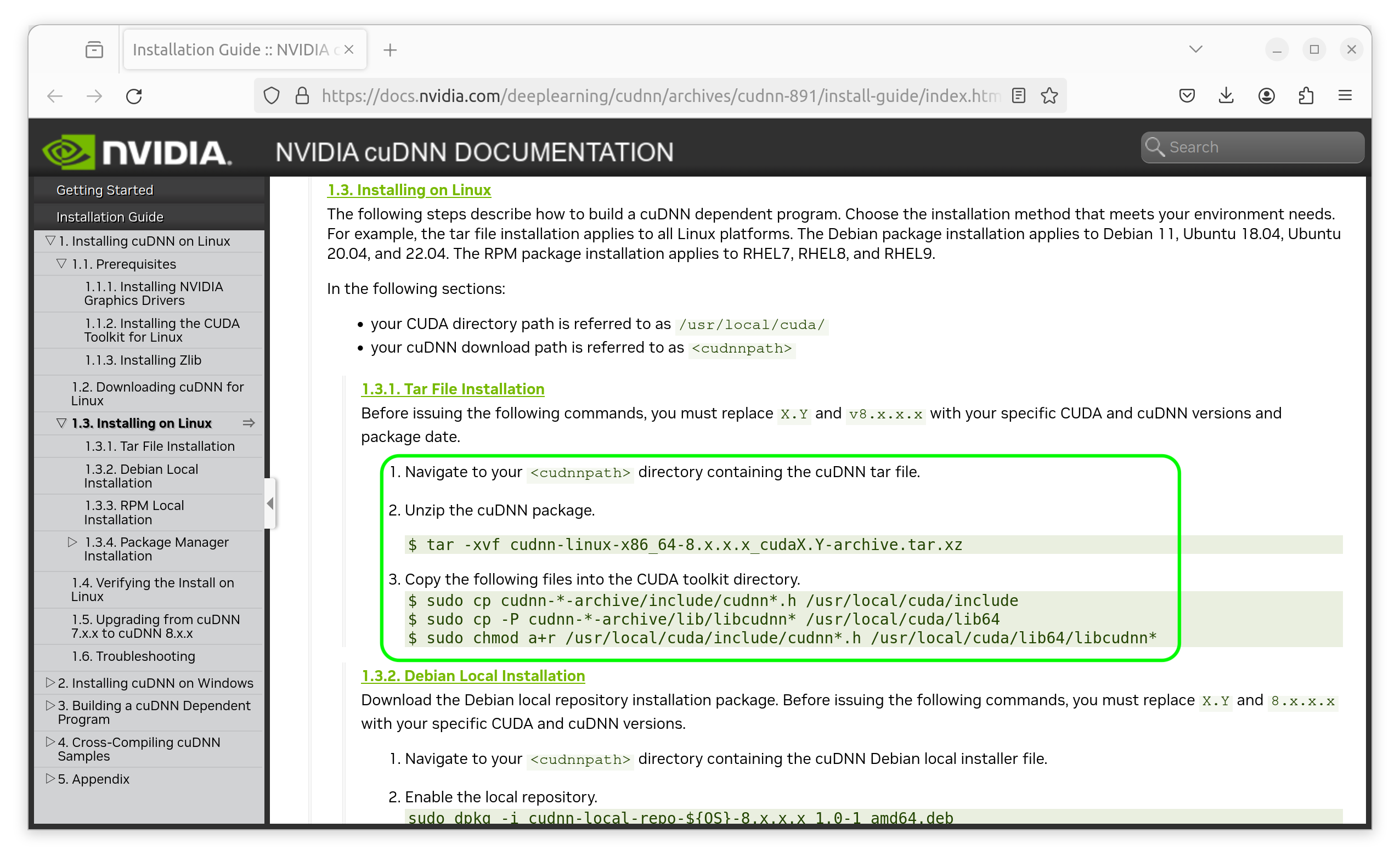Open the list all tabs chevron
The width and height of the screenshot is (1400, 861).
coord(1196,49)
